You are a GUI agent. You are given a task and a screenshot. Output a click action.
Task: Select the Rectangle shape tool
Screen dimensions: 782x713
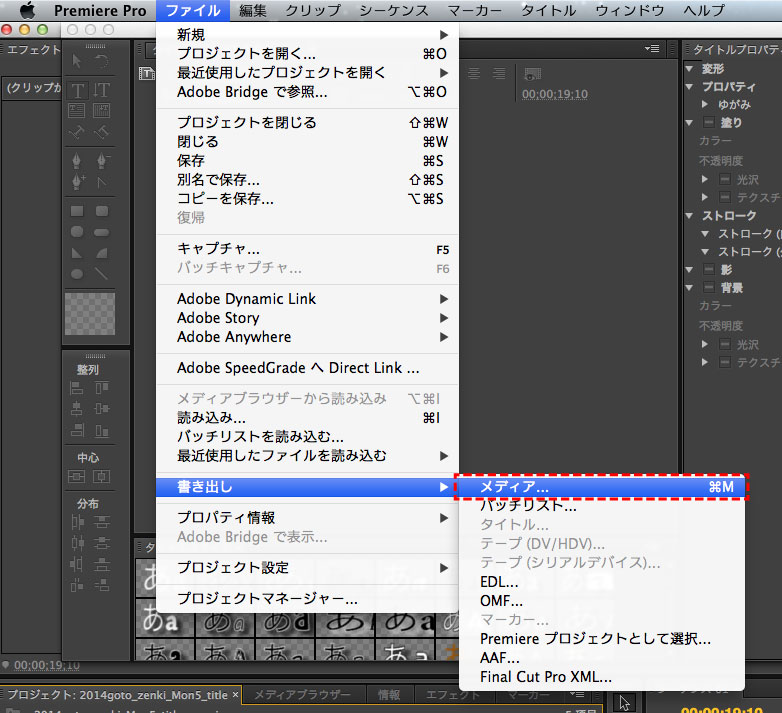[77, 211]
